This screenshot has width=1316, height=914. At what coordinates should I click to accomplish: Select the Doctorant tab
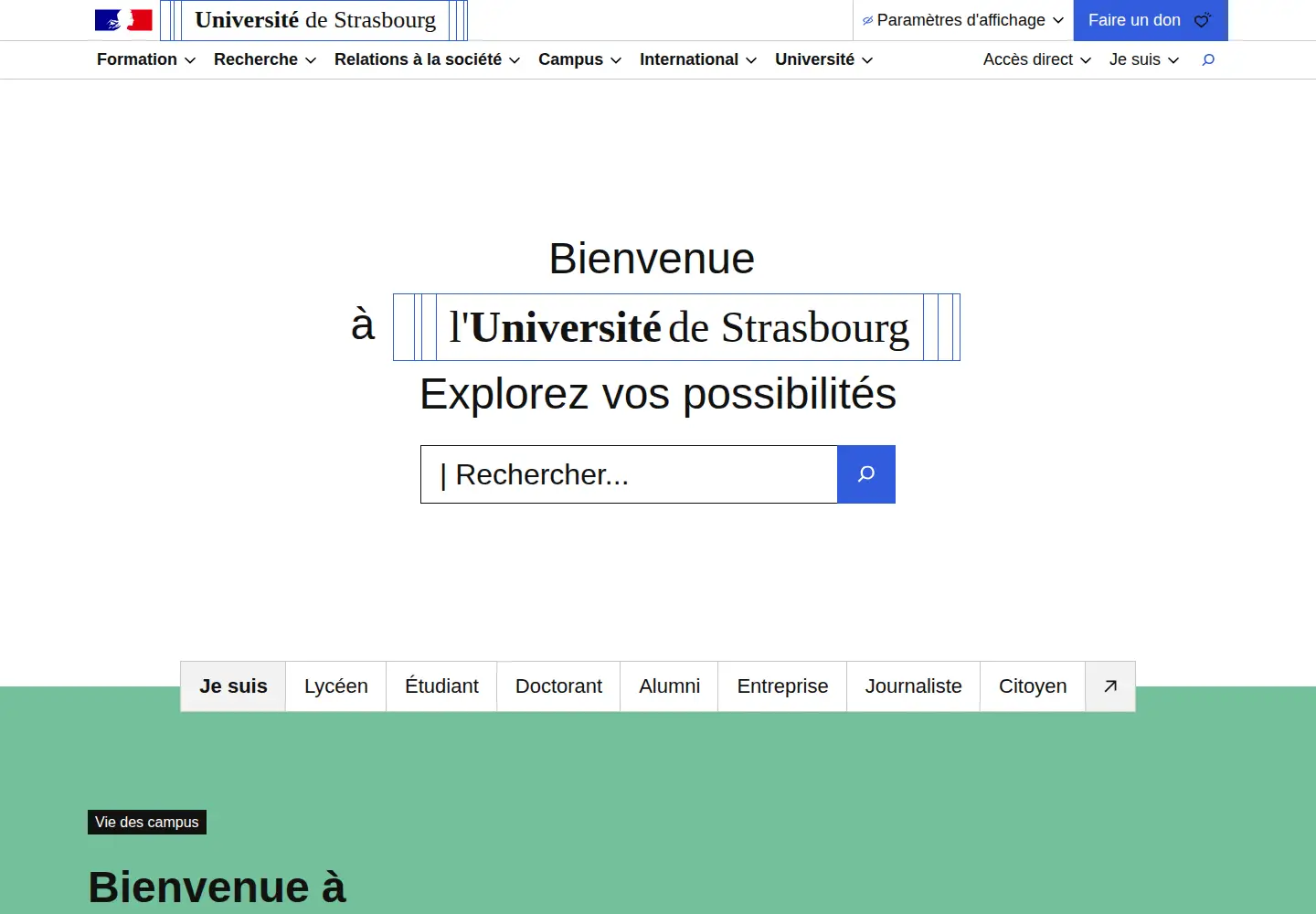pyautogui.click(x=558, y=686)
